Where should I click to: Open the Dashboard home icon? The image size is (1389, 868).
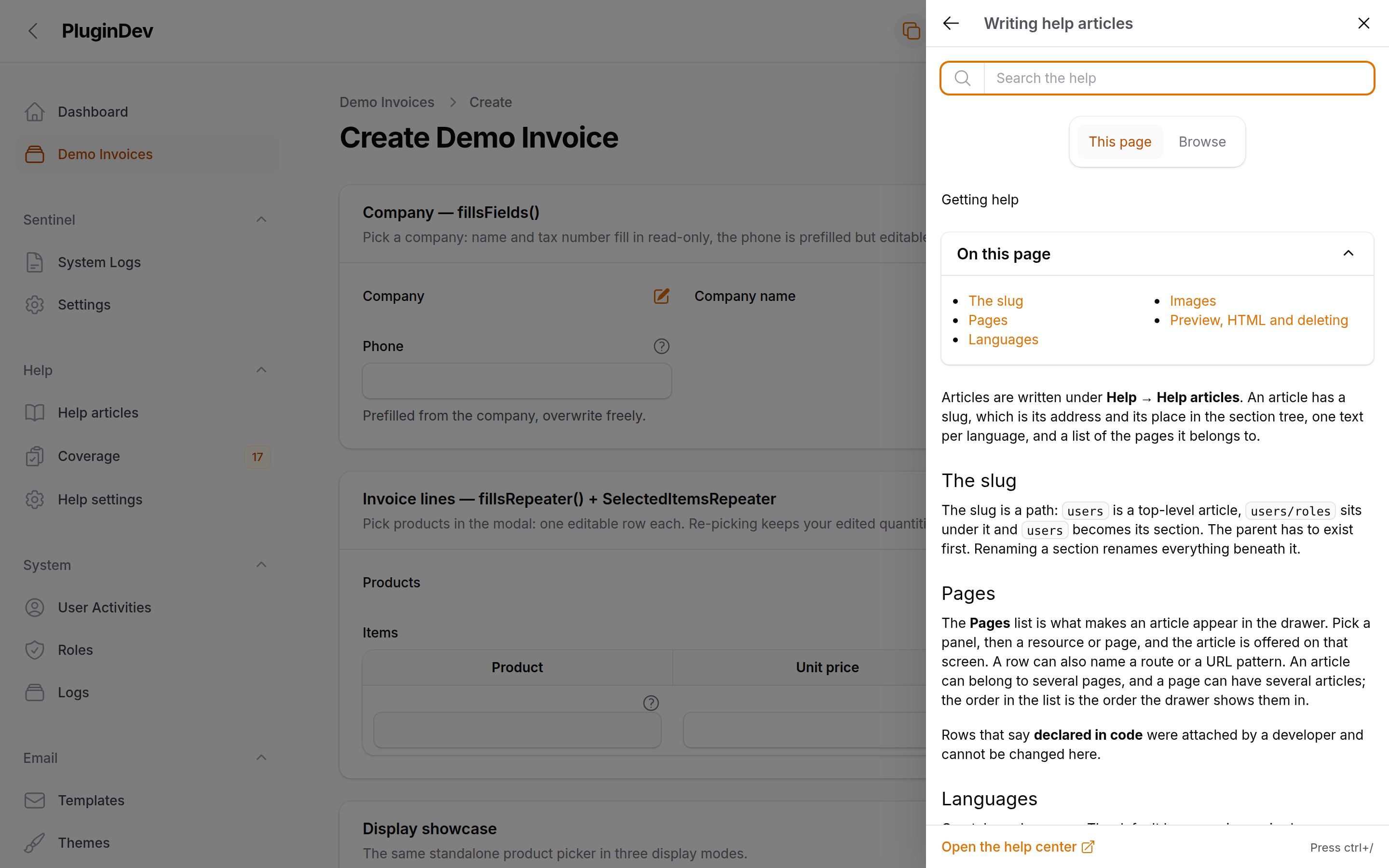(34, 112)
